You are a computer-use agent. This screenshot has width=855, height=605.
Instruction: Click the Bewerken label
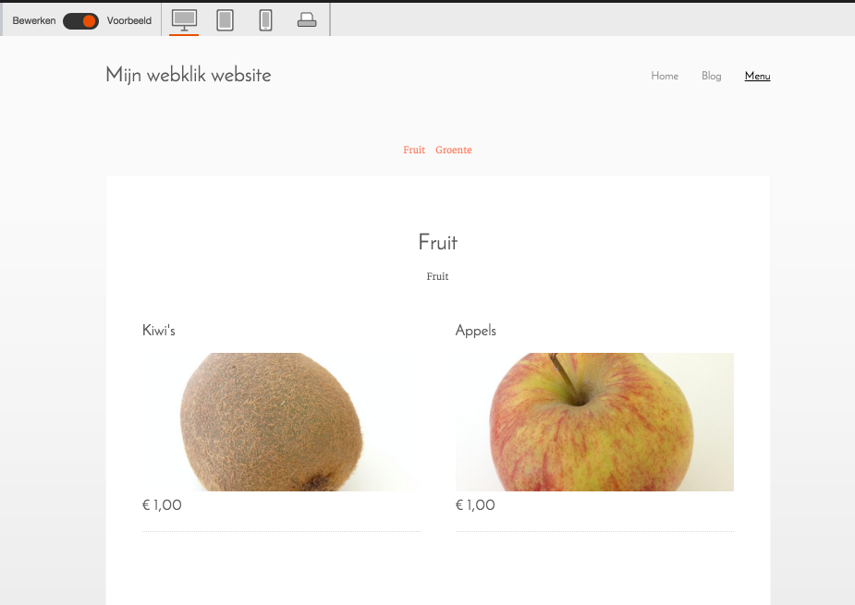(x=34, y=21)
